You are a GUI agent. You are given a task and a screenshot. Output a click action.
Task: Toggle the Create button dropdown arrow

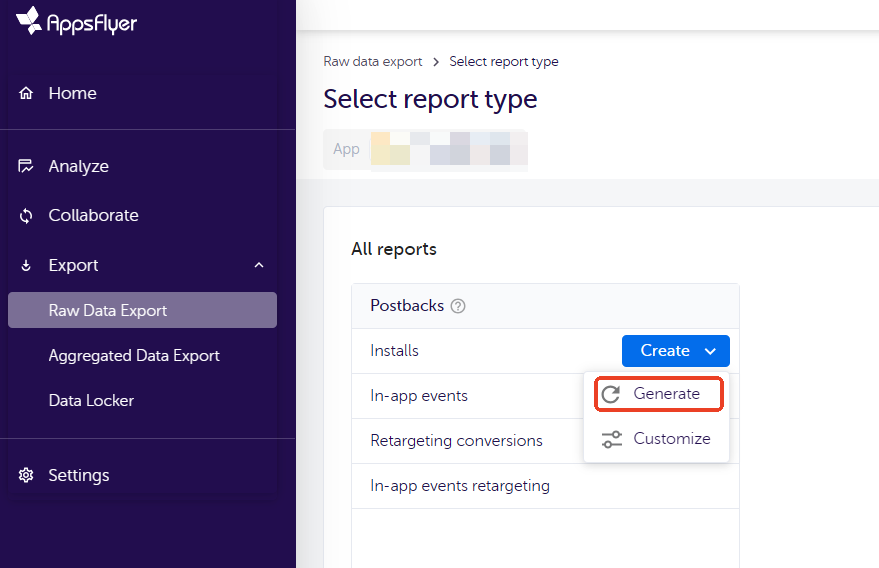[x=710, y=351]
